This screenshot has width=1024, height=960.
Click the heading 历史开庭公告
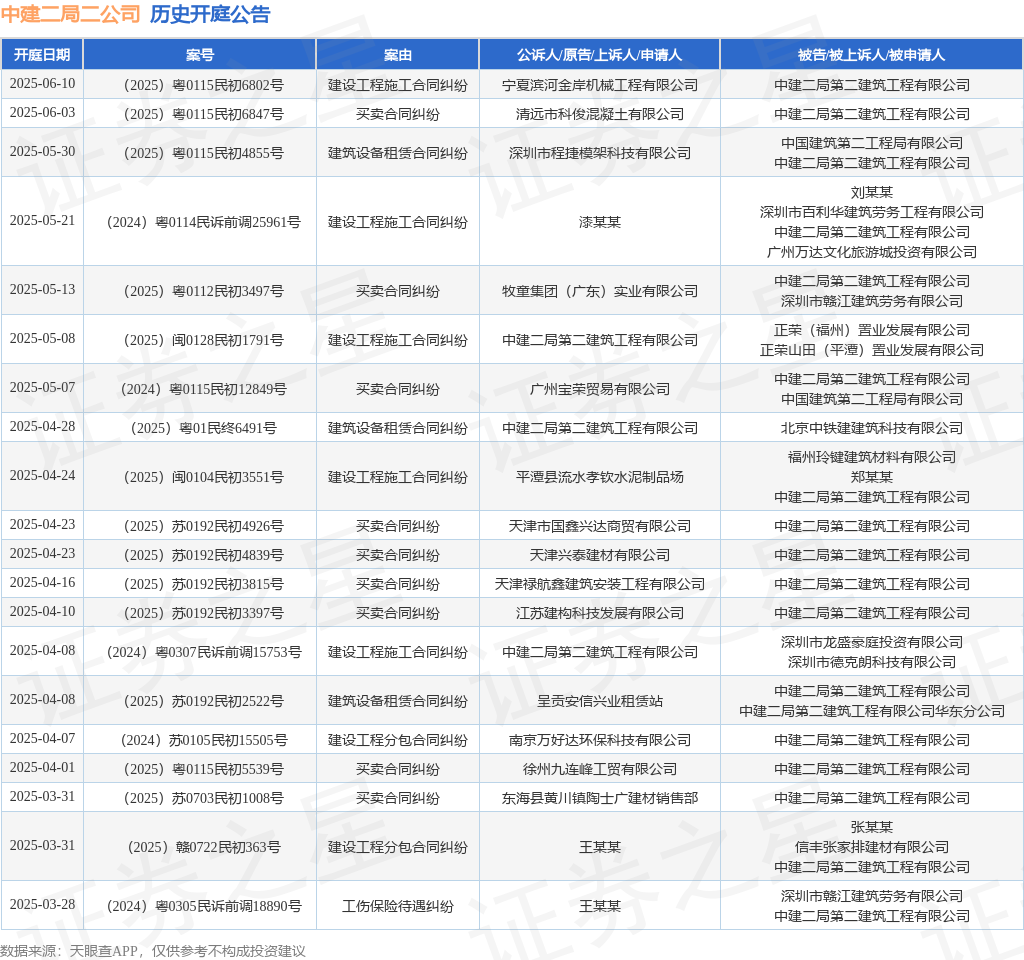[x=210, y=14]
